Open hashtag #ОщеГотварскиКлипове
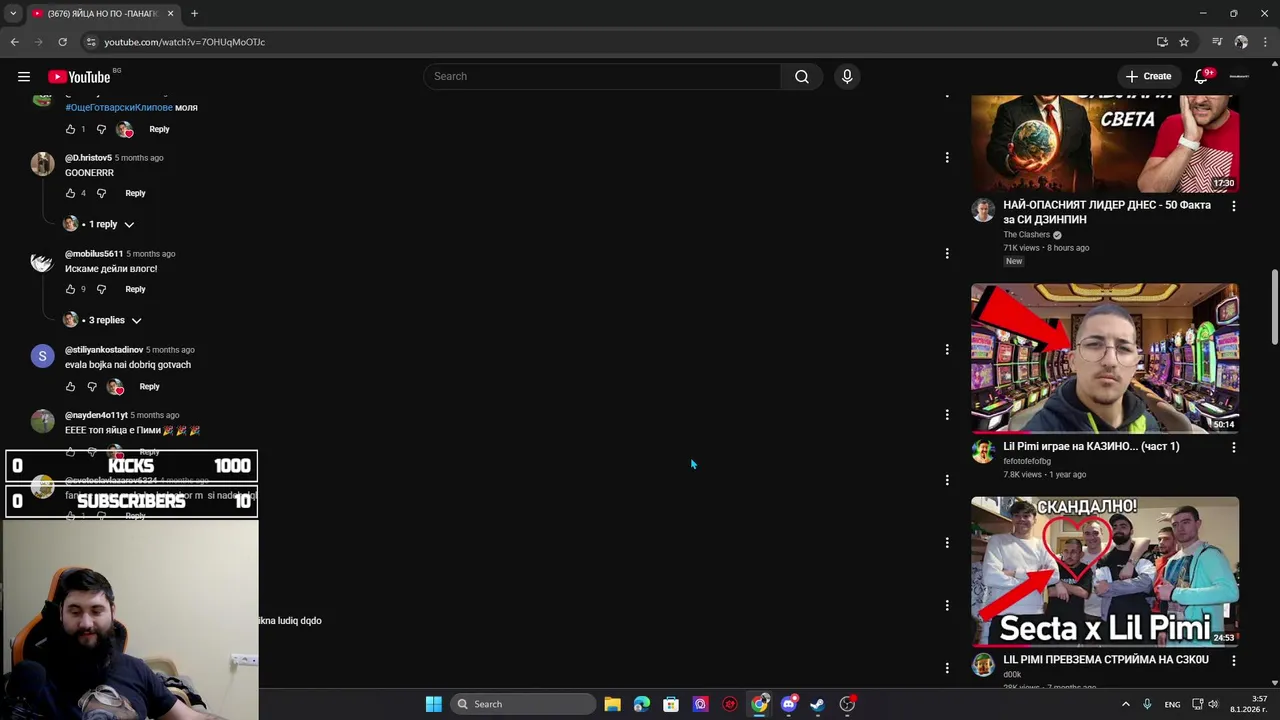This screenshot has height=720, width=1280. [x=119, y=107]
